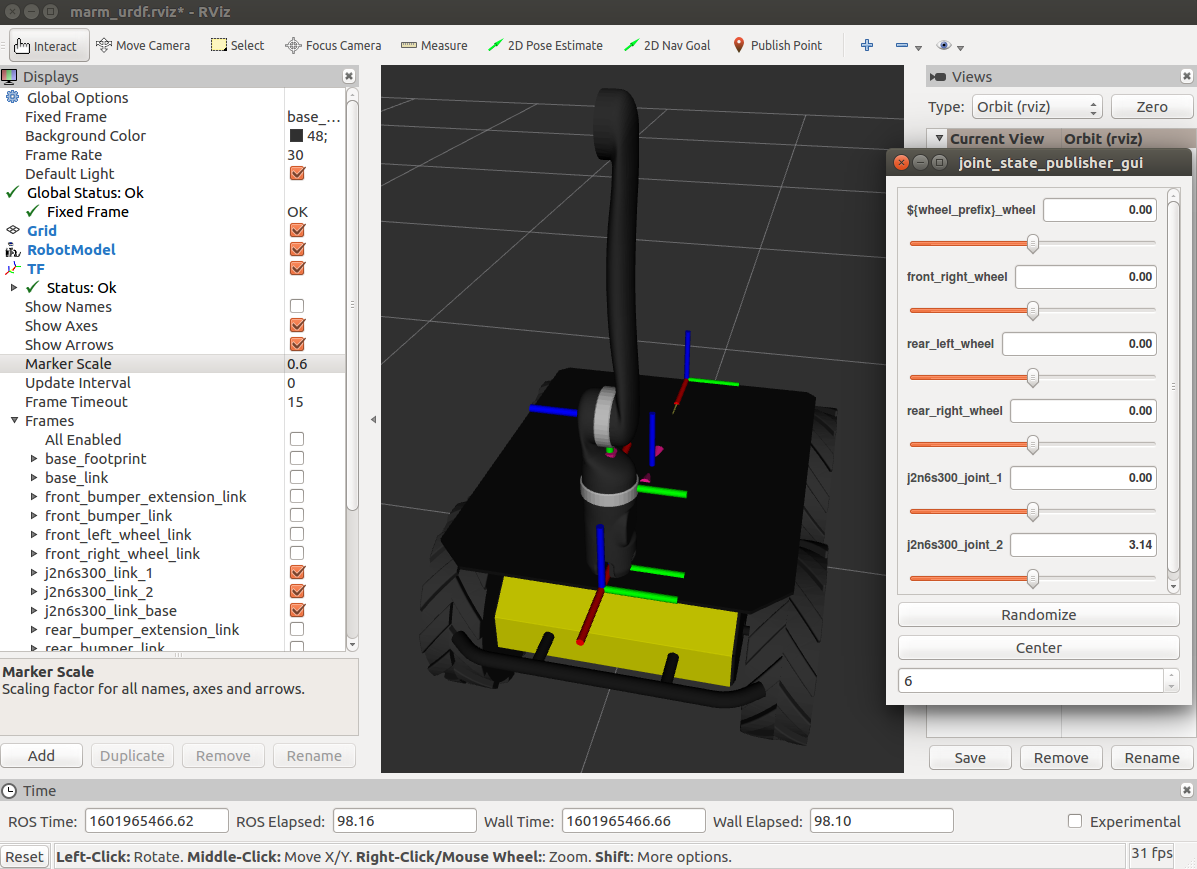Expand the front_bumper_link frame
This screenshot has width=1197, height=869.
click(x=34, y=516)
